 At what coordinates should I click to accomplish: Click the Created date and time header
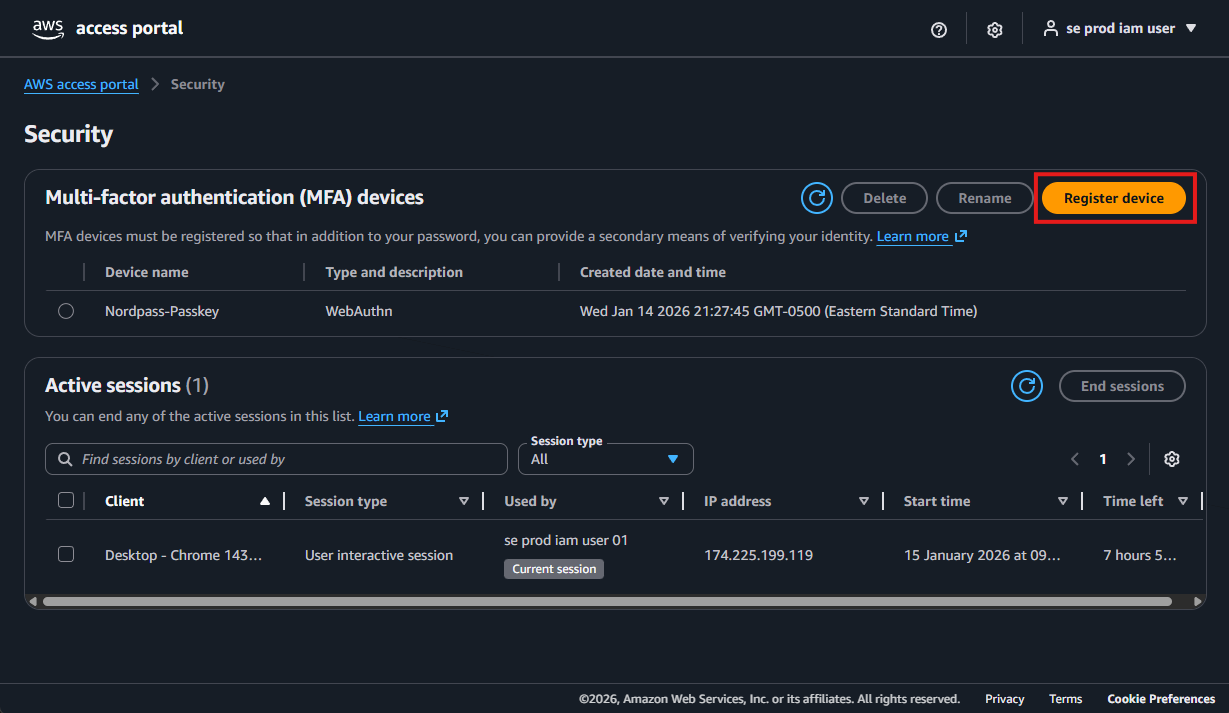653,272
